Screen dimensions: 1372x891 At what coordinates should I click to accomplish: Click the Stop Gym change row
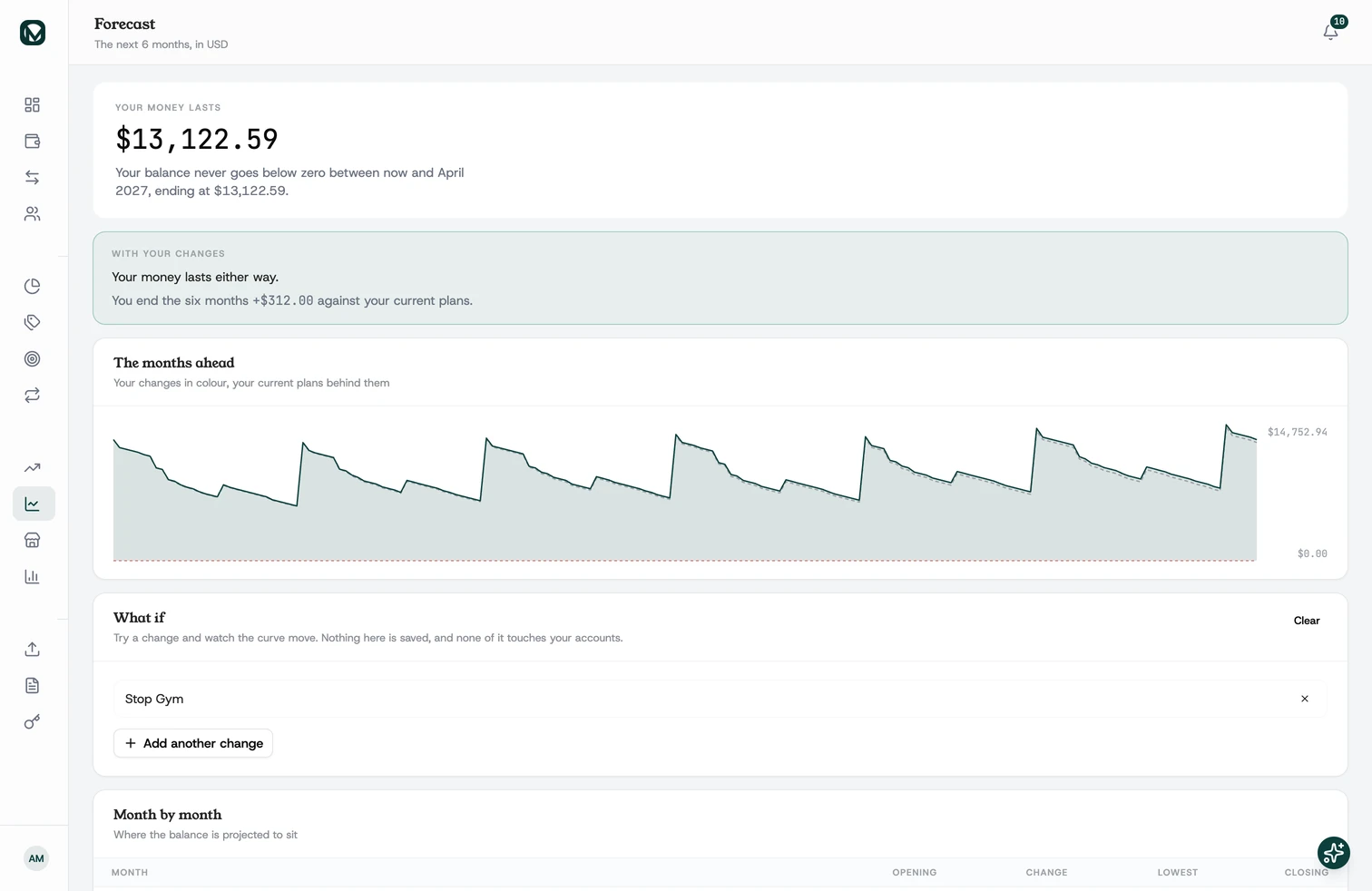coord(720,699)
